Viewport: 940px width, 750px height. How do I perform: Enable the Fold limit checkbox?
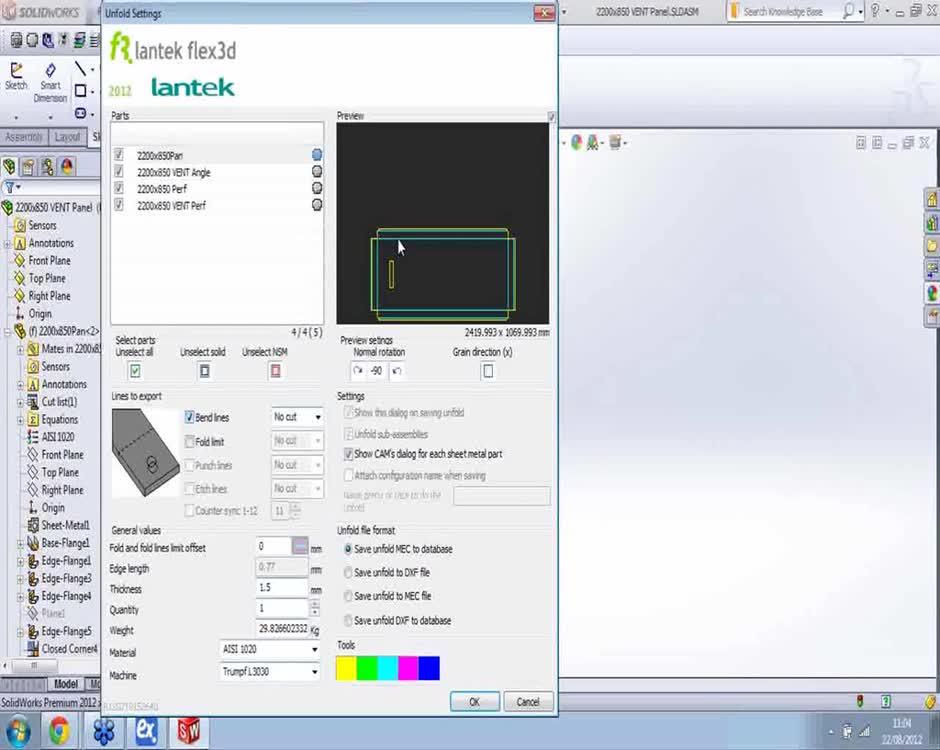pyautogui.click(x=189, y=441)
